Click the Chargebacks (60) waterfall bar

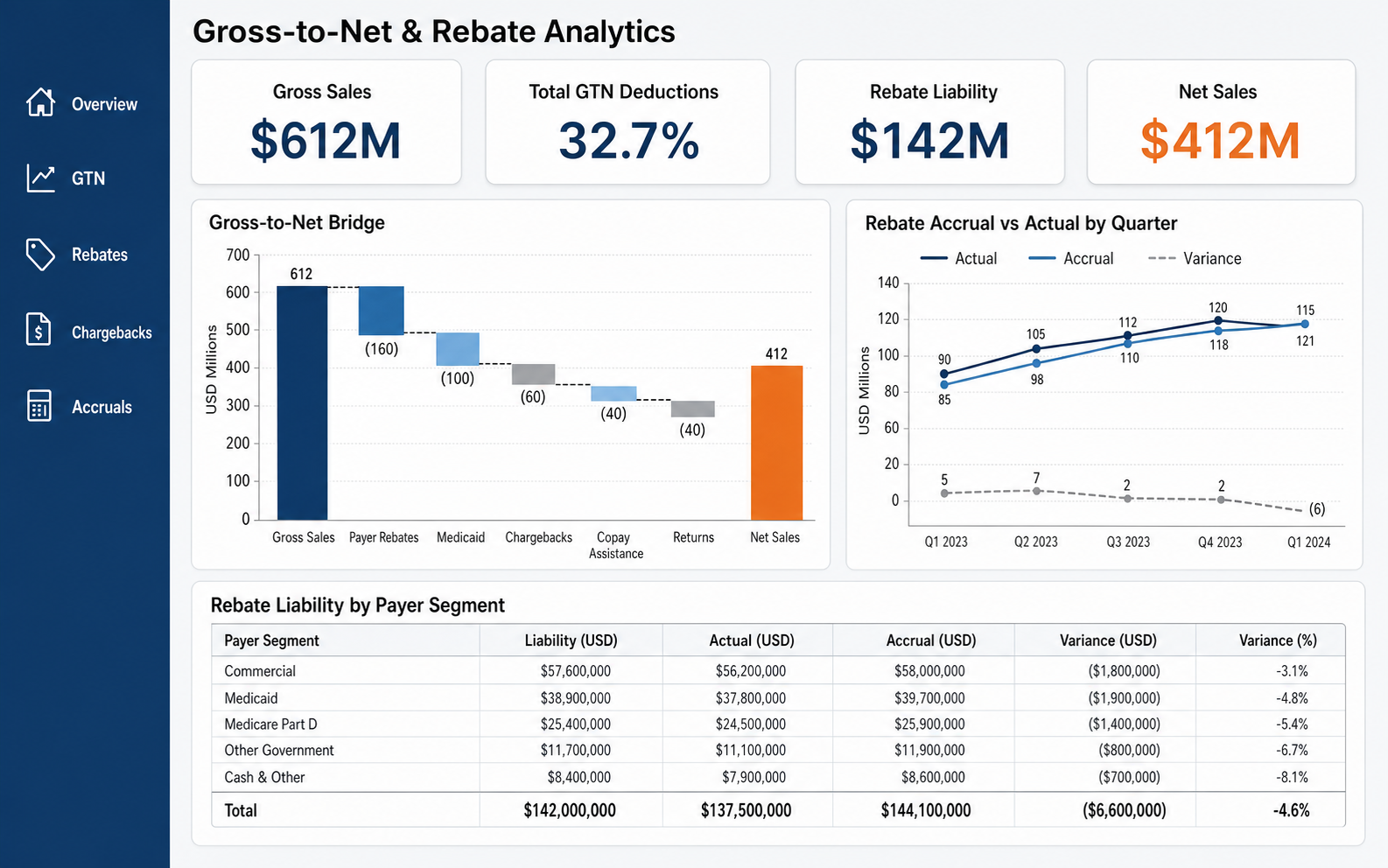(x=534, y=374)
